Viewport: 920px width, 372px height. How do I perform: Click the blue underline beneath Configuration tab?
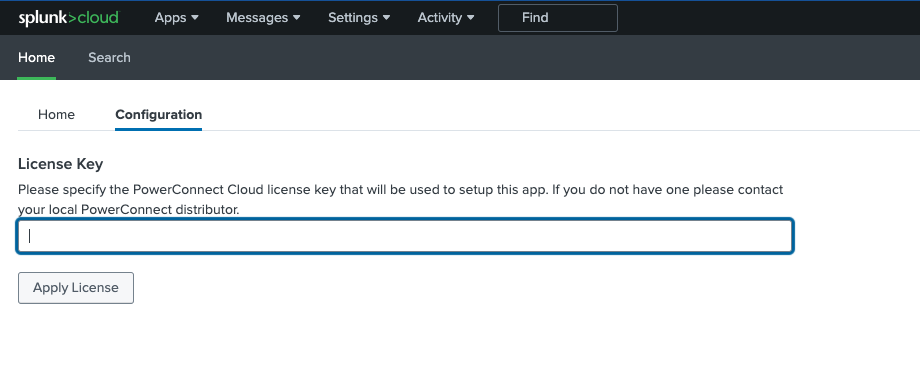click(x=158, y=129)
